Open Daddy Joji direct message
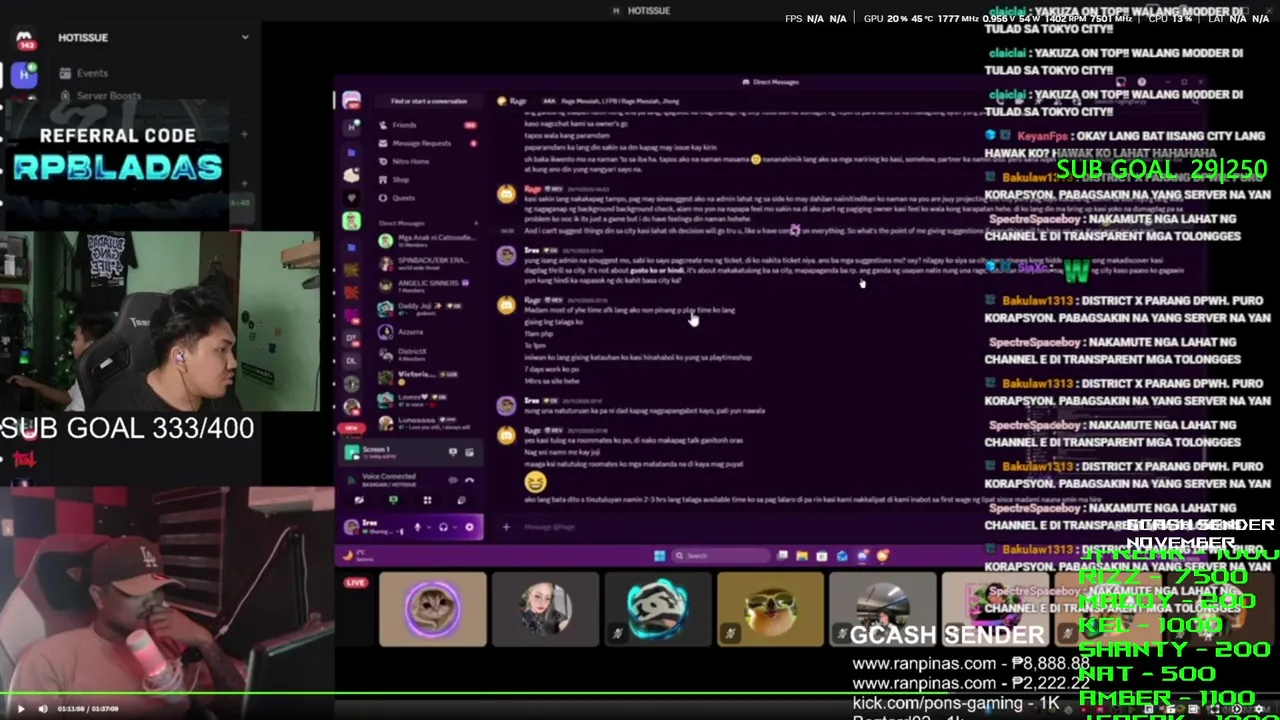The image size is (1280, 720). point(428,308)
